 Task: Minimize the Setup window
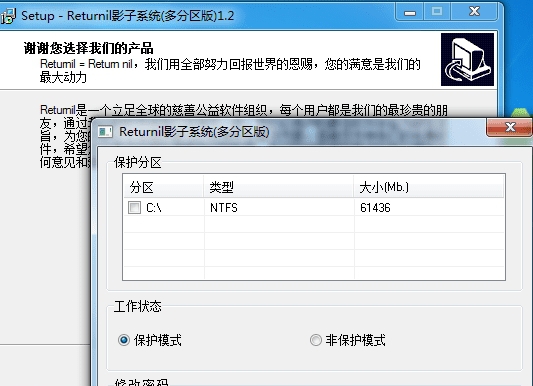pyautogui.click(x=410, y=13)
